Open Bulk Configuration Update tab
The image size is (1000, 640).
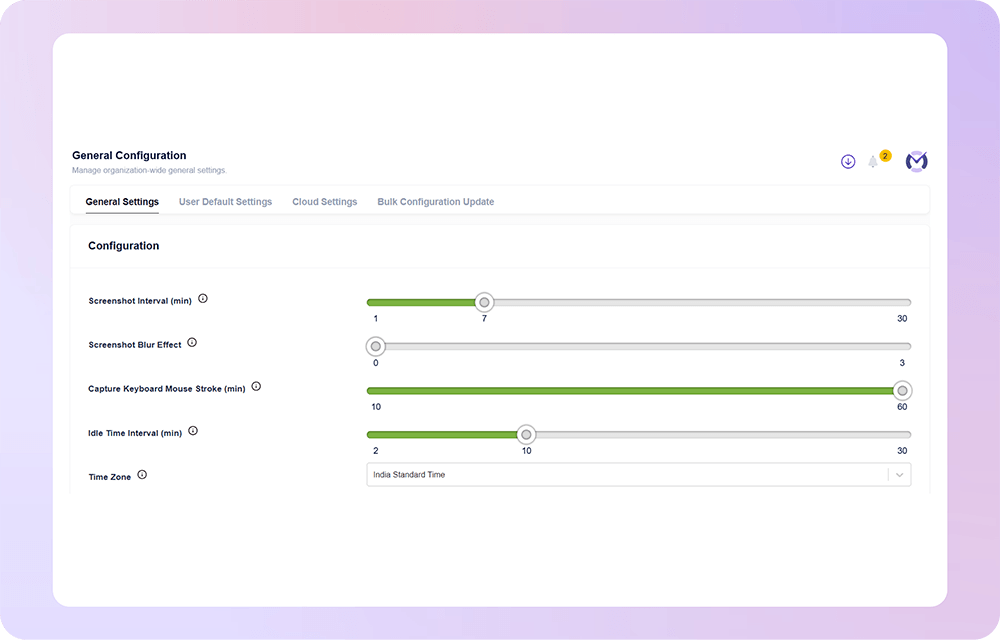(x=436, y=201)
